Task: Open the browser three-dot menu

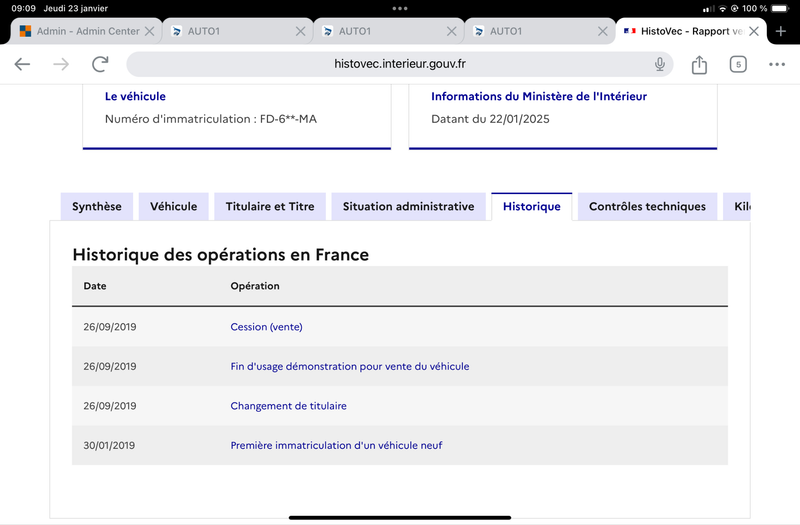Action: pos(777,64)
